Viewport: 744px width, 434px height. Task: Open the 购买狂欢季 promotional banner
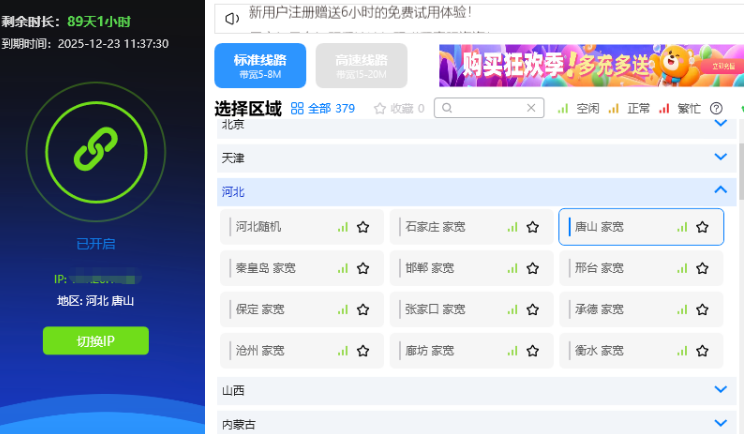click(587, 66)
